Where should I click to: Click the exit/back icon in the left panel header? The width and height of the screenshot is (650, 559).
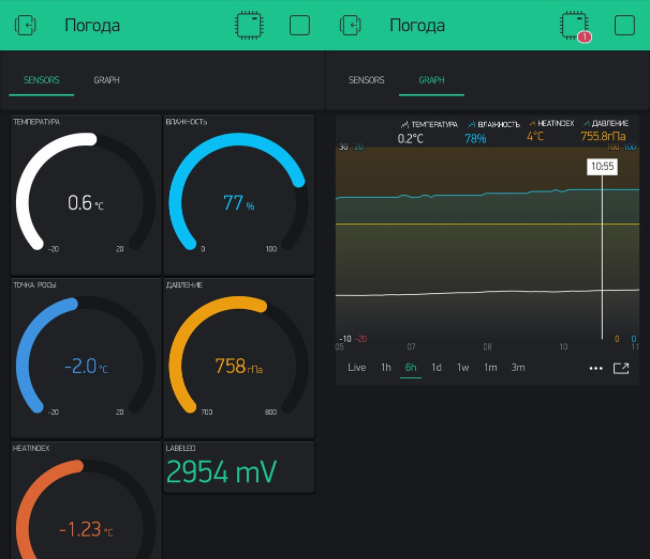[x=25, y=25]
